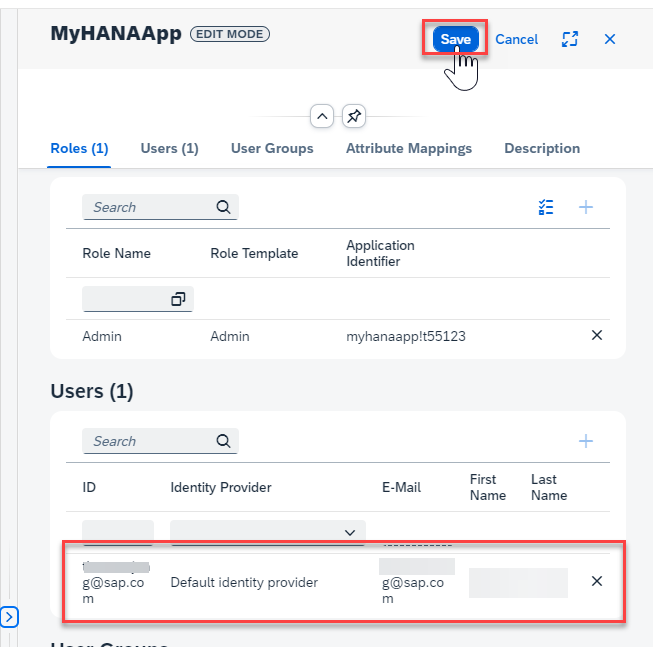
Task: Click Roles search magnifier icon
Action: pyautogui.click(x=224, y=207)
